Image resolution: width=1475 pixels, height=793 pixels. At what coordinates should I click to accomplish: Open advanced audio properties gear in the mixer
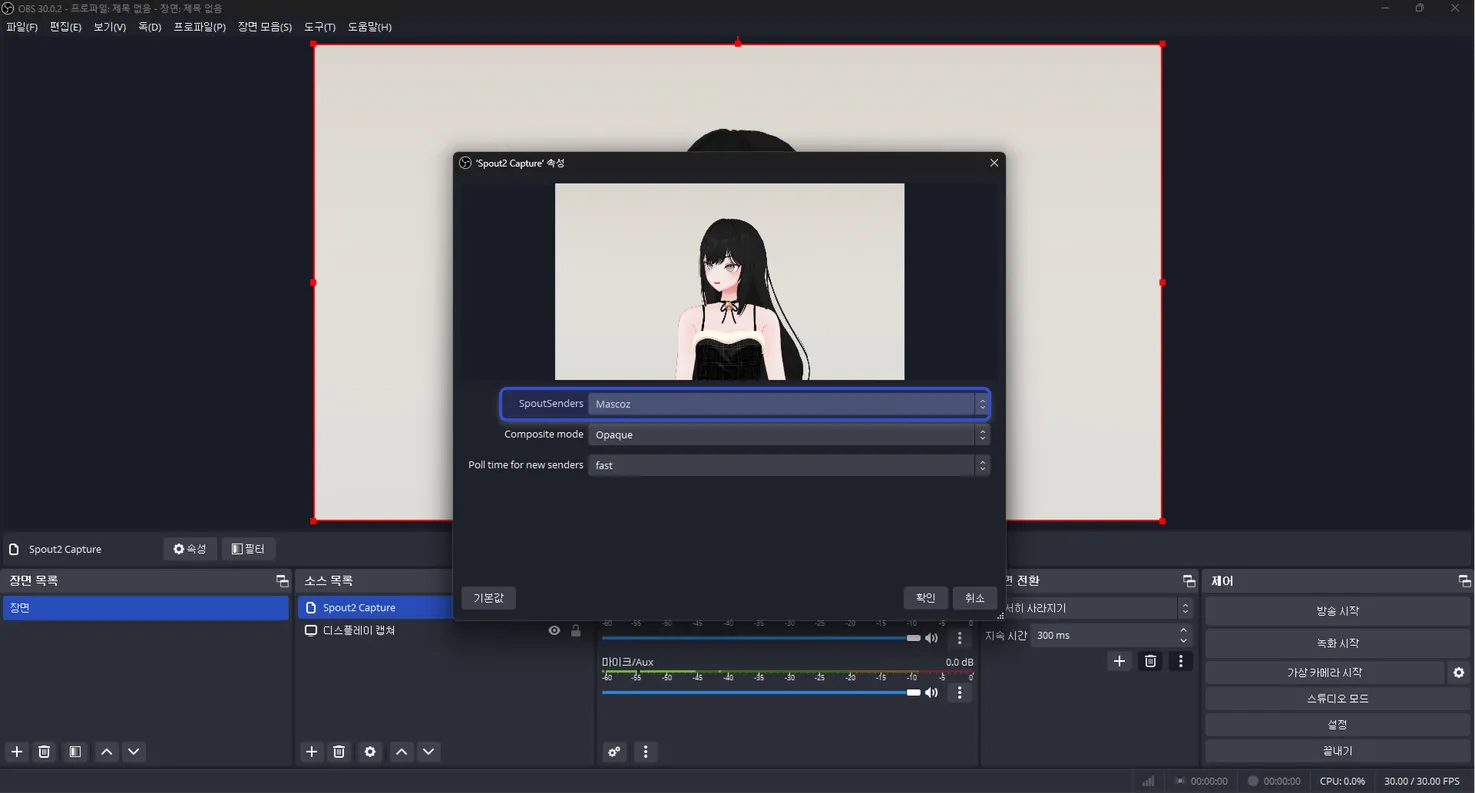(614, 752)
